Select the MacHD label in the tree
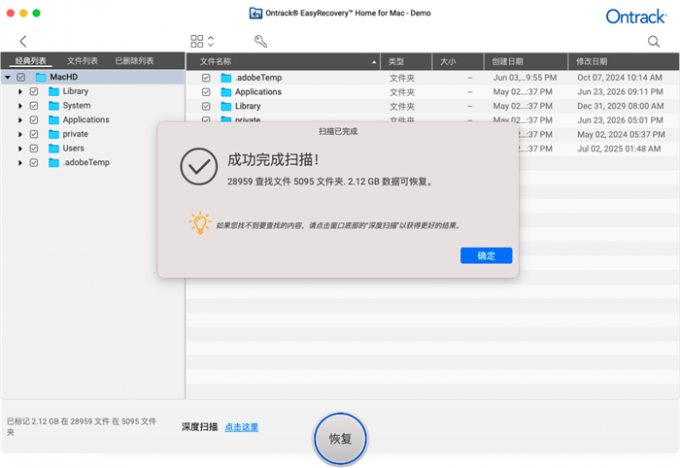680x468 pixels. 64,77
